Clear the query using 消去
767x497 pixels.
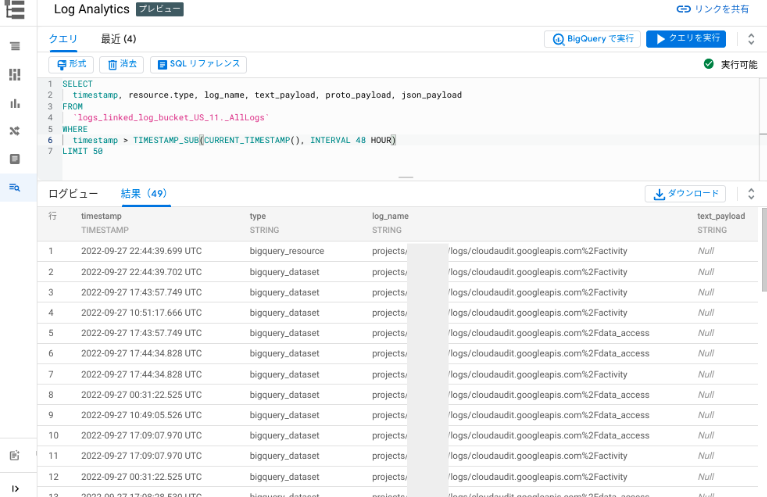pos(121,64)
